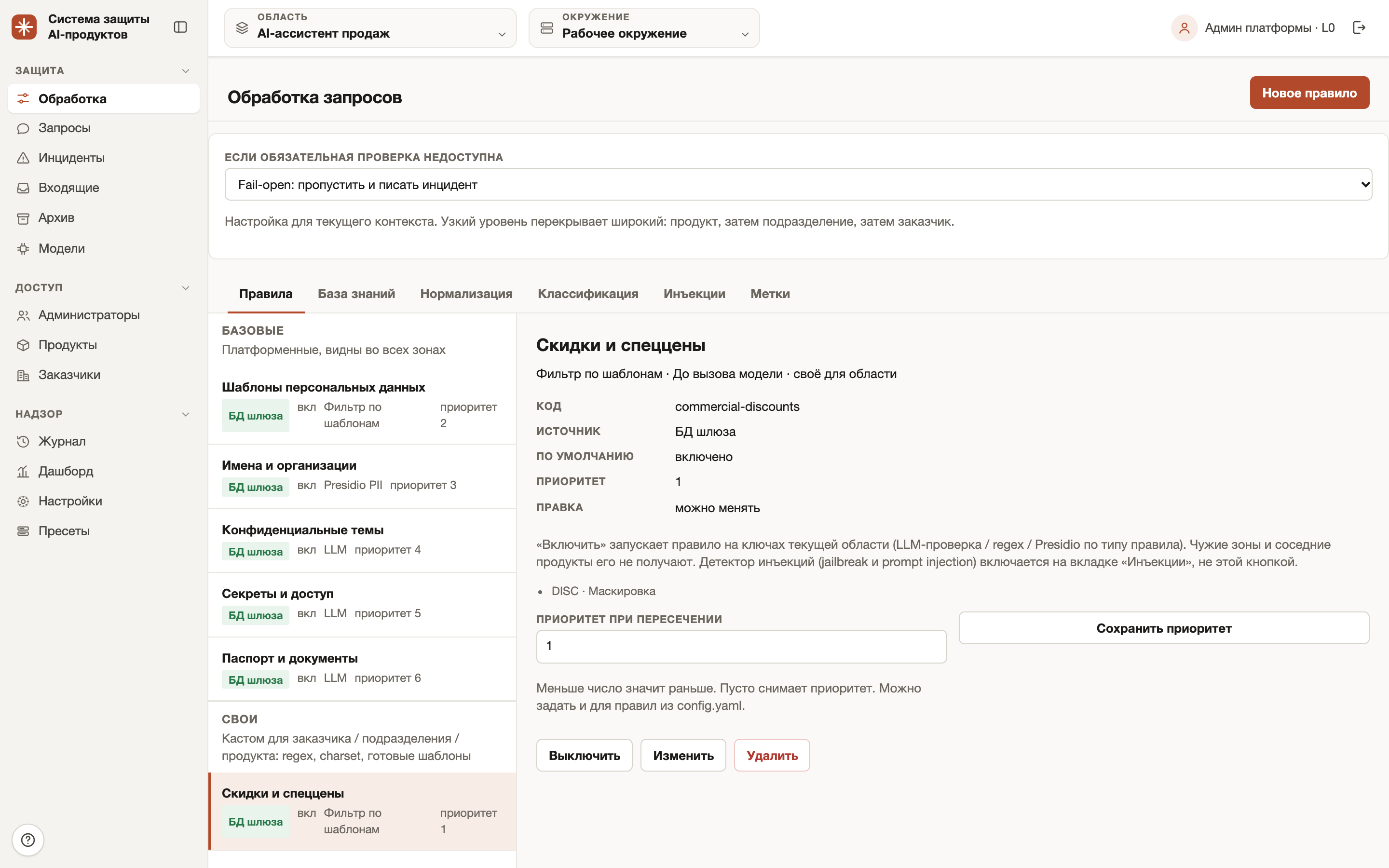Screen dimensions: 1389x868
Task: Open Администраторы users icon
Action: pyautogui.click(x=23, y=315)
